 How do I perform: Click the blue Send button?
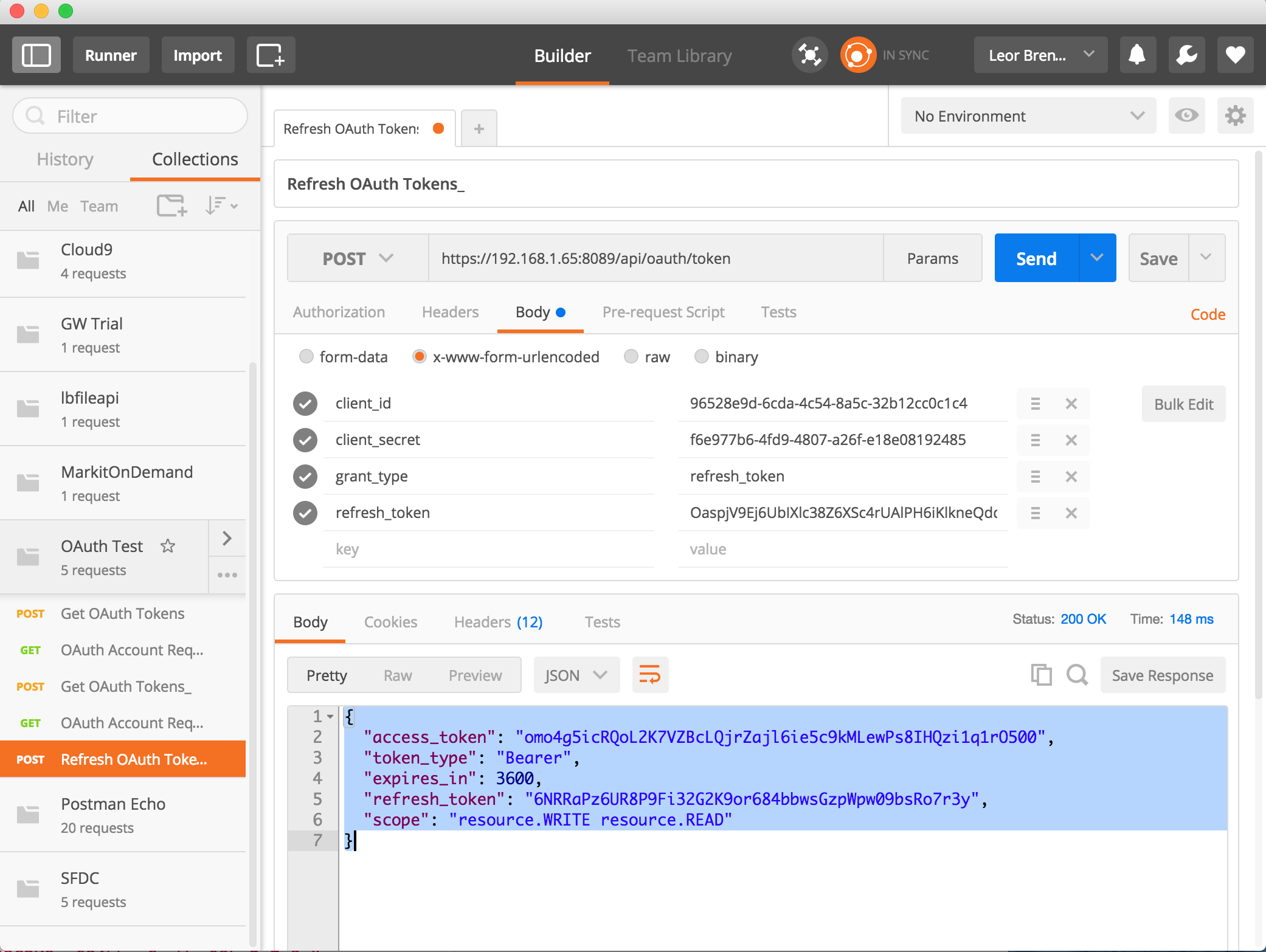1036,258
